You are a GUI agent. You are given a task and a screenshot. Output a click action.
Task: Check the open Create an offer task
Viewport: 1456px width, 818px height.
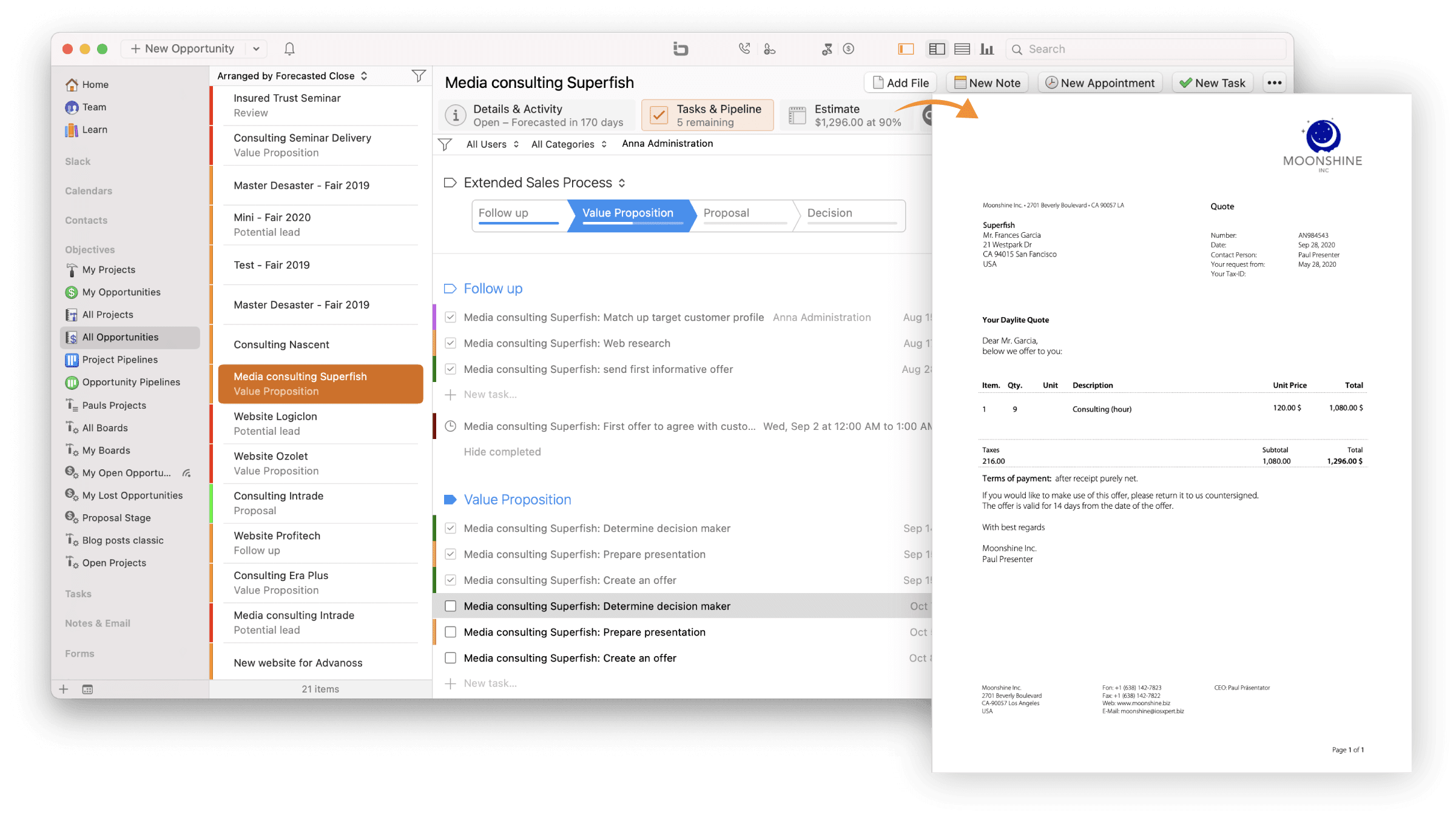pyautogui.click(x=450, y=658)
